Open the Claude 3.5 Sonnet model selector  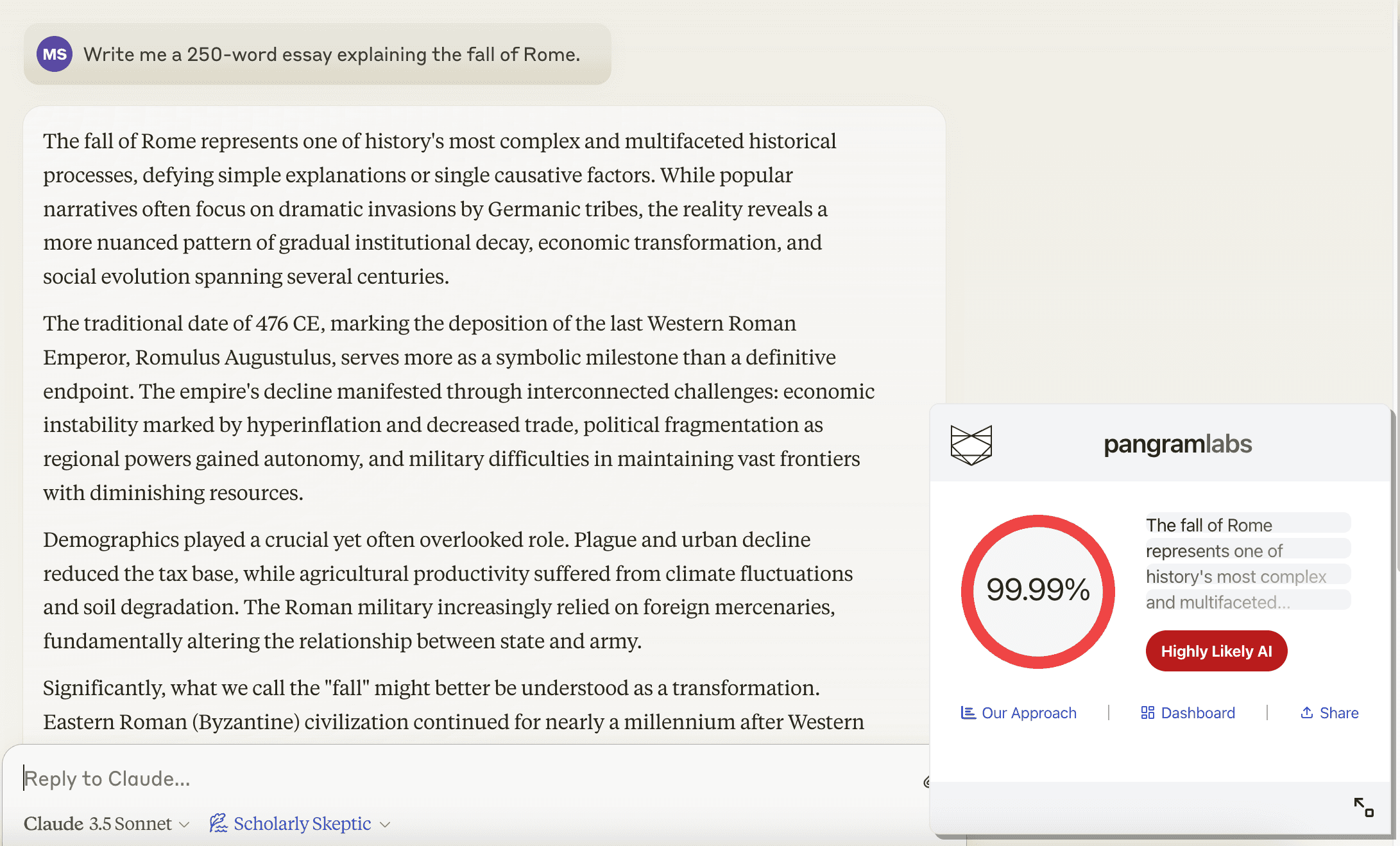pos(106,824)
